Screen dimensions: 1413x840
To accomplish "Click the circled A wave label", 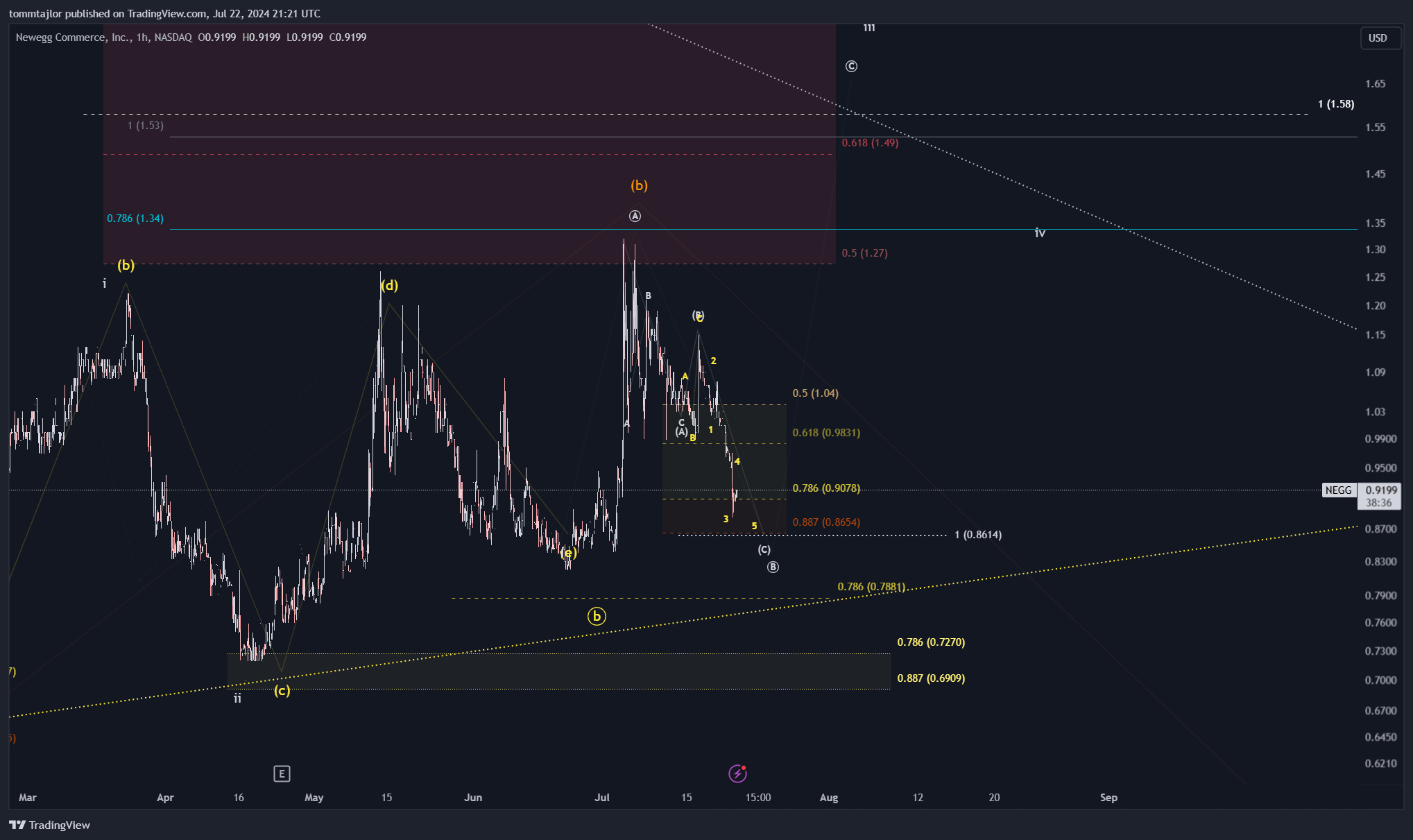I will coord(635,216).
